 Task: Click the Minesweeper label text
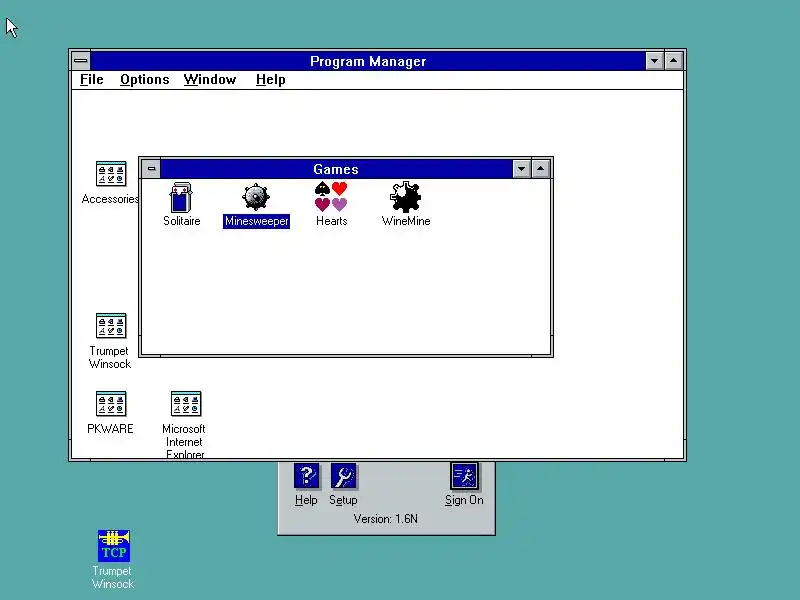point(256,221)
